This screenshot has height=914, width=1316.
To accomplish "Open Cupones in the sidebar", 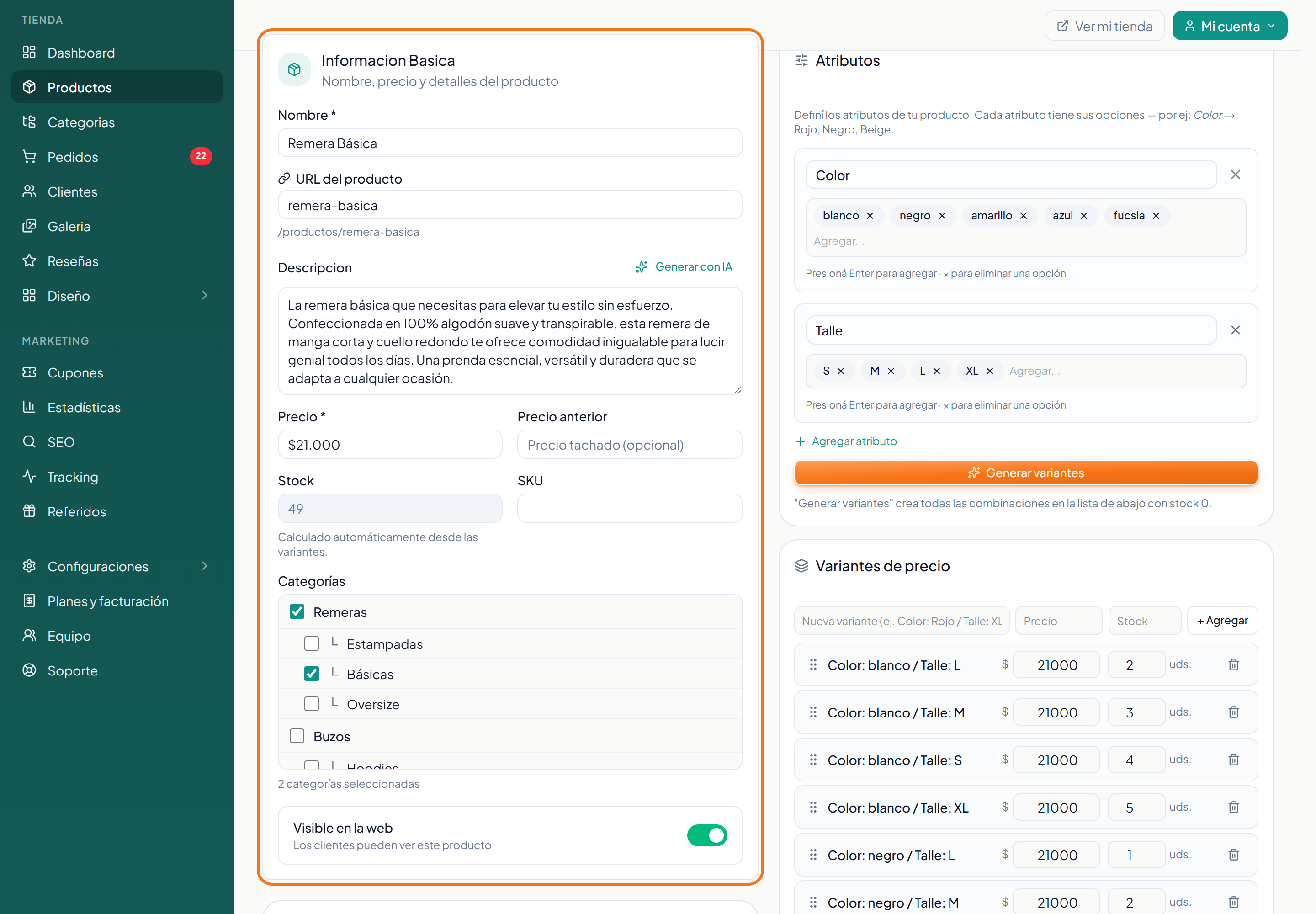I will point(117,373).
